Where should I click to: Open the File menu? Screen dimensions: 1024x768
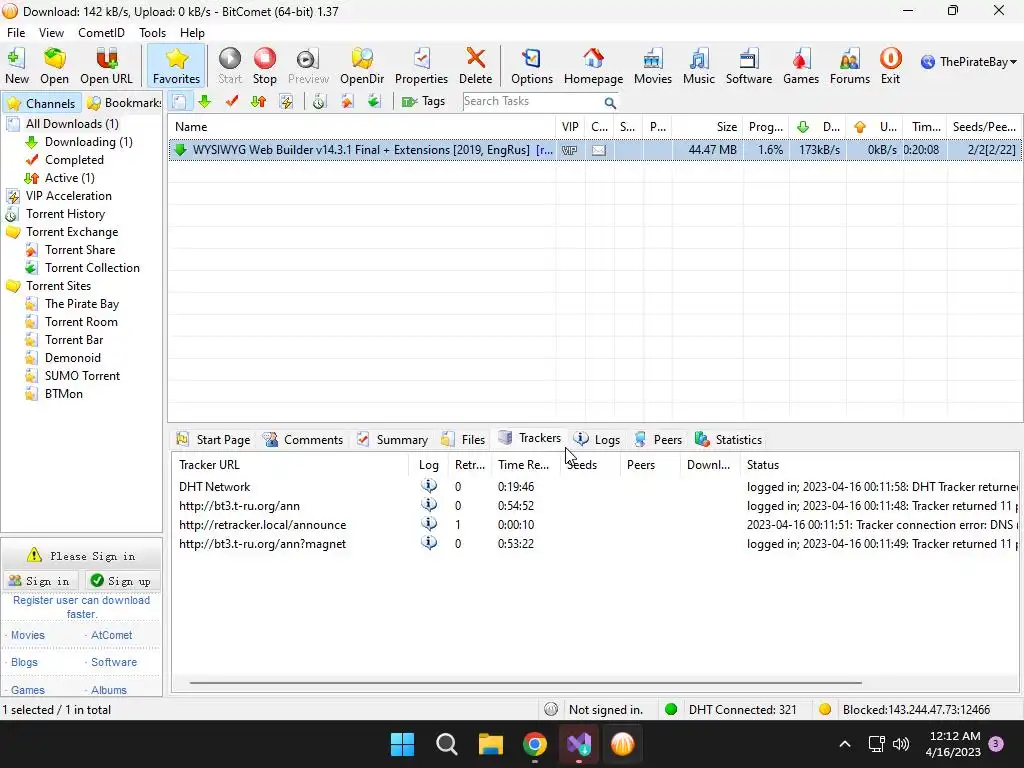[x=16, y=33]
